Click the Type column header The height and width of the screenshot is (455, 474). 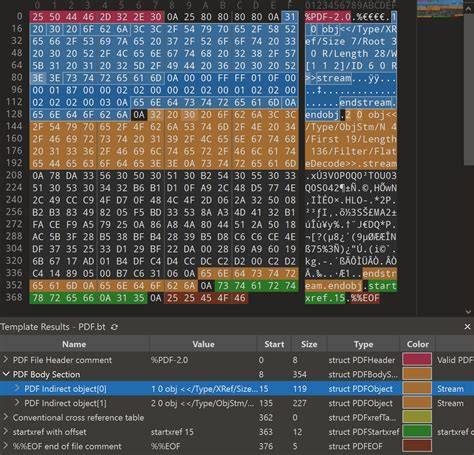363,344
